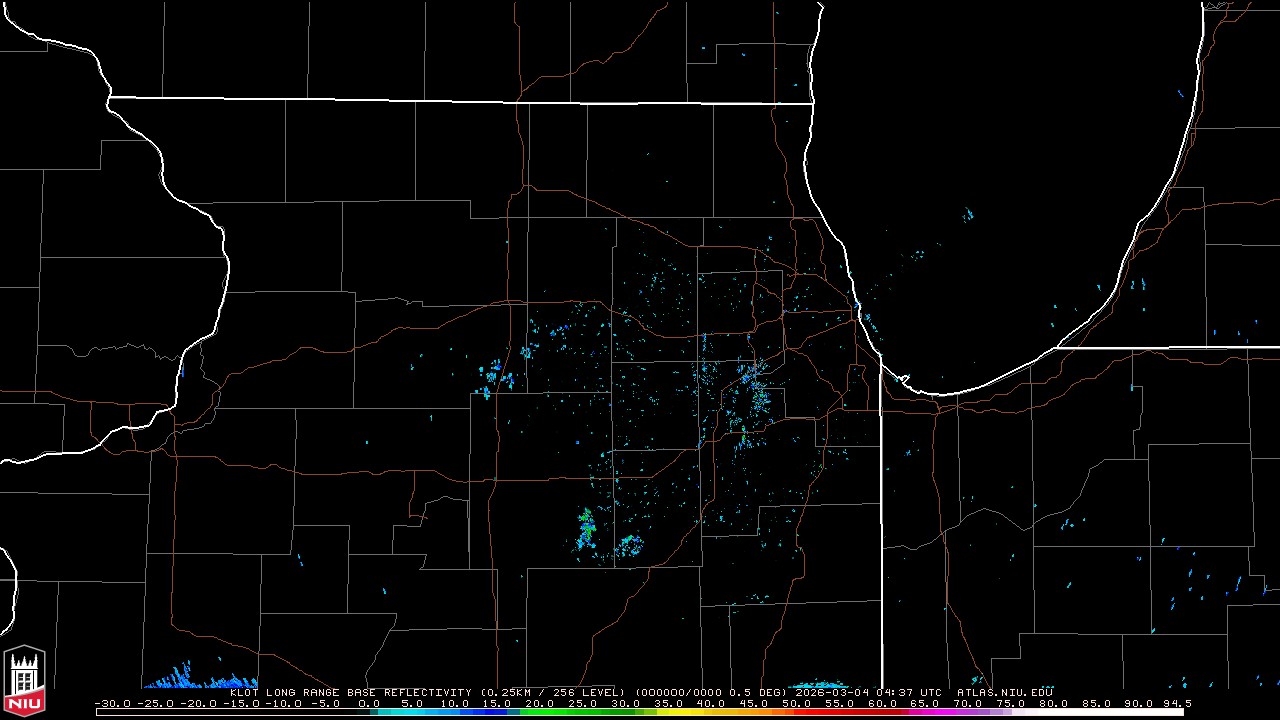This screenshot has height=720, width=1280.
Task: Click the KLOT Long Range Base Reflectivity title
Action: (350, 692)
